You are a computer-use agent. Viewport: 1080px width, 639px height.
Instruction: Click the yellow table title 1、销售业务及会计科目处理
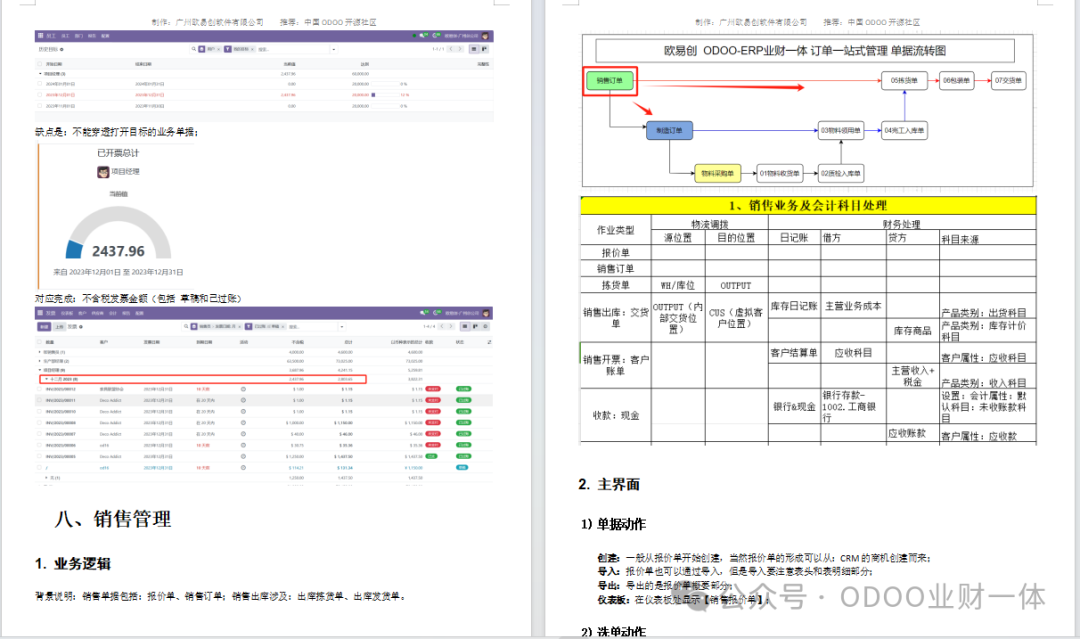(808, 205)
